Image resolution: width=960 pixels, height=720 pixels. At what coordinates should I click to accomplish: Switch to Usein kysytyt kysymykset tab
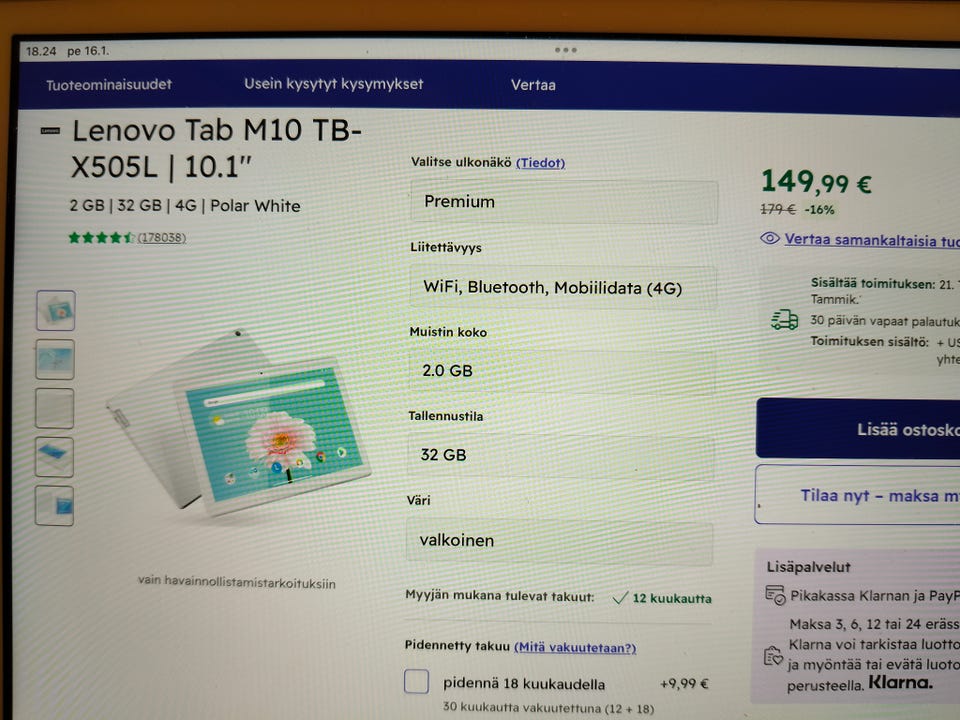[x=334, y=84]
